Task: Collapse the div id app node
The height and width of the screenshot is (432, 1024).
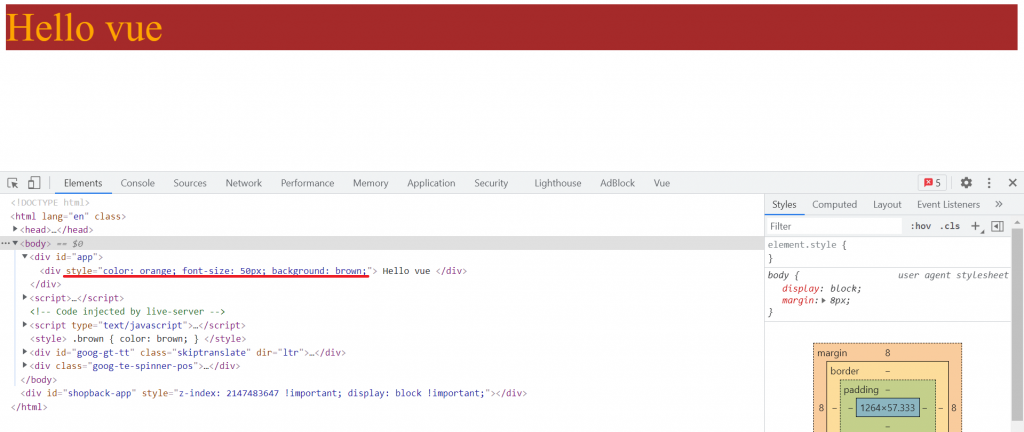Action: [25, 256]
